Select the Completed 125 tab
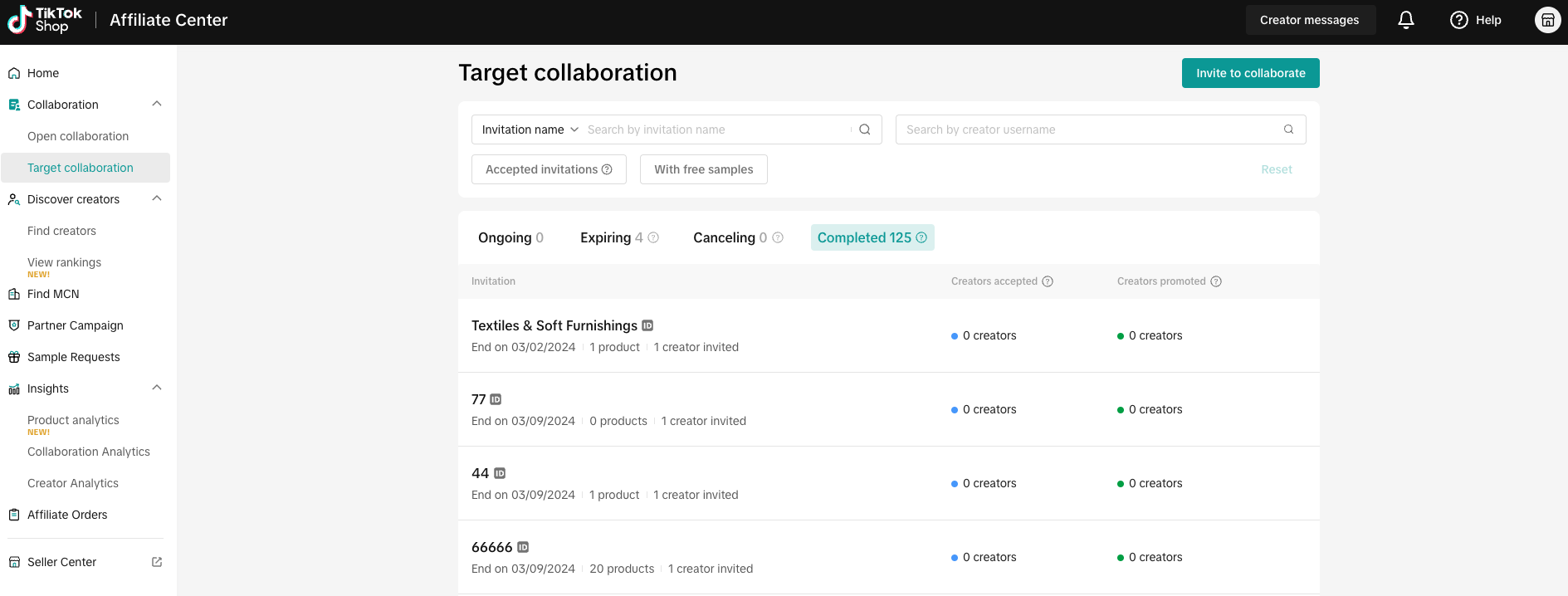 872,237
